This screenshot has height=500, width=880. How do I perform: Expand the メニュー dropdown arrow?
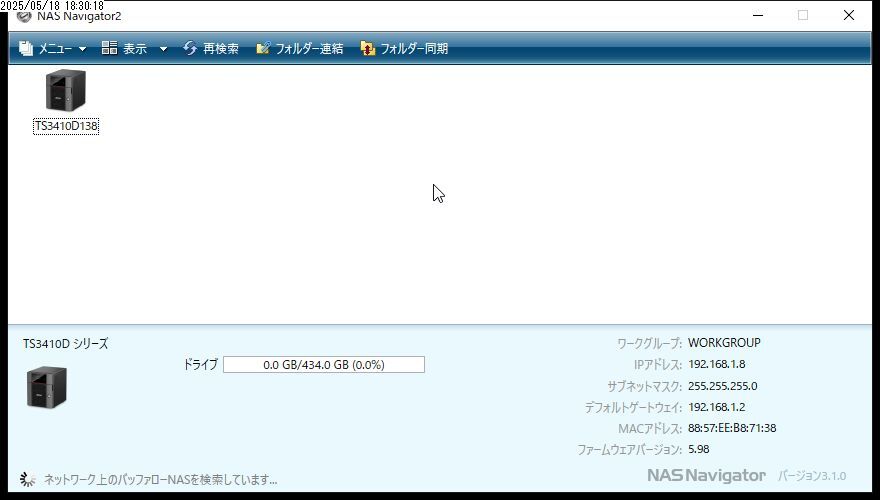(x=82, y=49)
